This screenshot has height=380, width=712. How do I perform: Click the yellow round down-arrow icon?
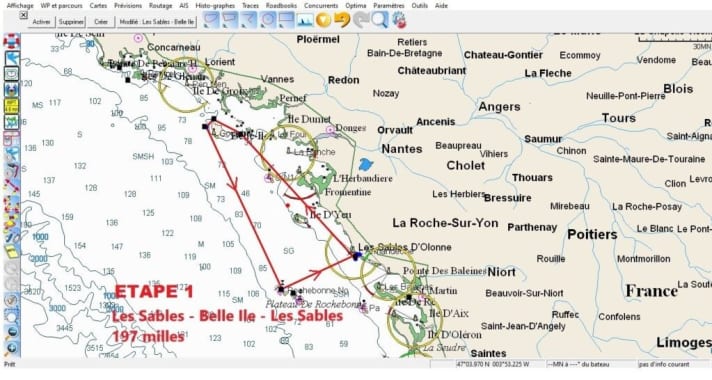coord(323,20)
